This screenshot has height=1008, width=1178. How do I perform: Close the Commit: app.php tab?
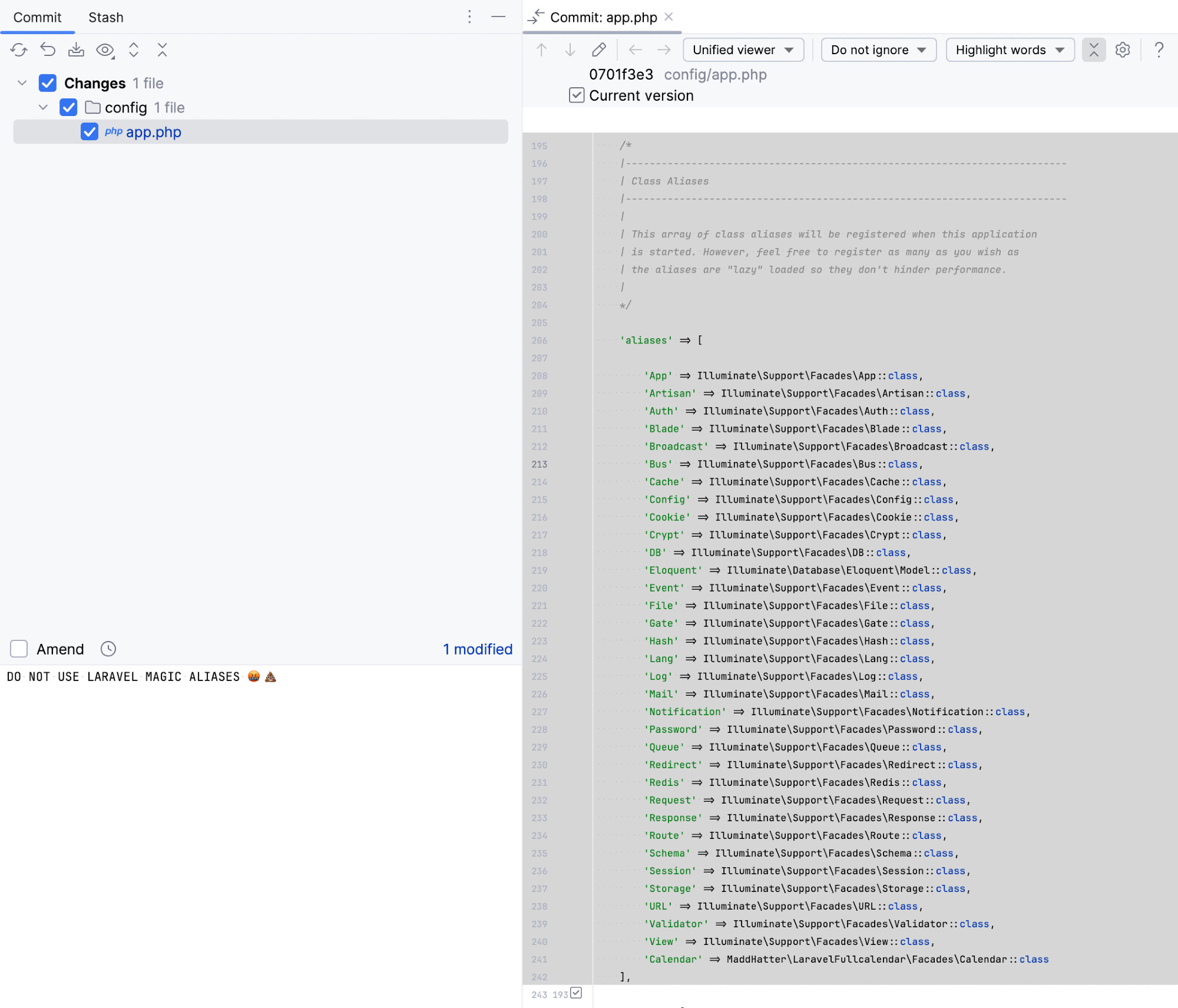pyautogui.click(x=669, y=17)
